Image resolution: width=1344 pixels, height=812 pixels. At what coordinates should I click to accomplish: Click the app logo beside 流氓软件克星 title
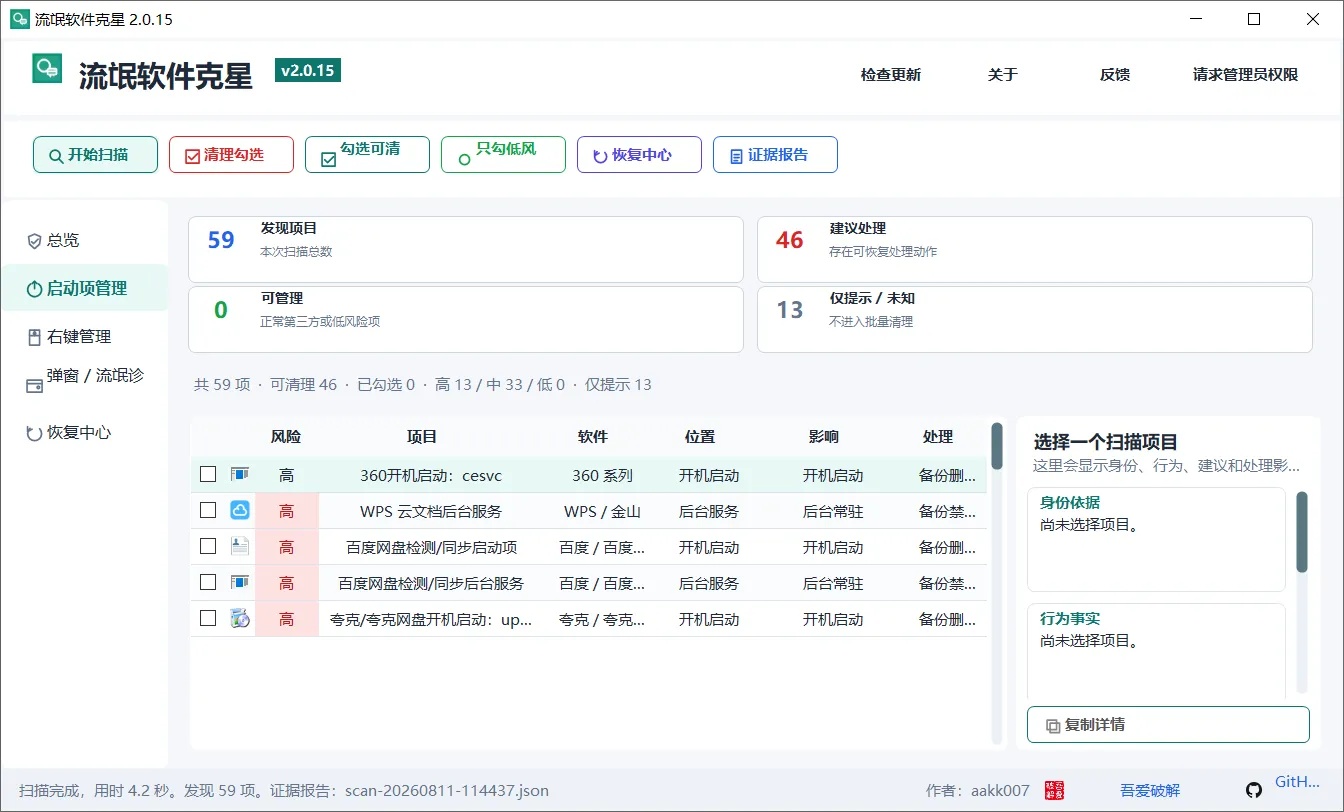(x=47, y=69)
